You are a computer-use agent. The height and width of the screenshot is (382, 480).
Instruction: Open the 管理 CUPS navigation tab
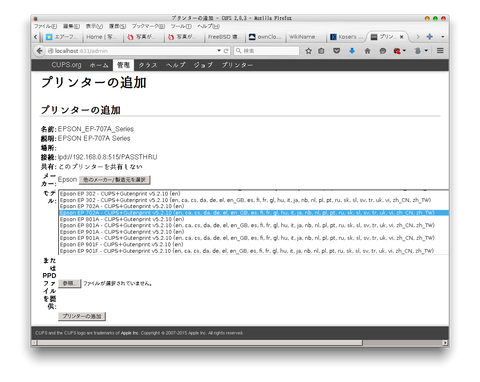[123, 65]
